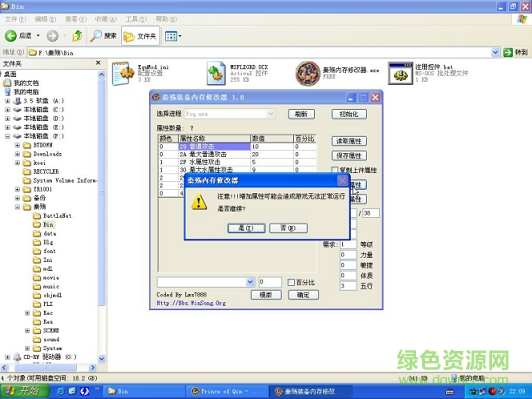532x399 pixels.
Task: Click Yes (是) in warning dialog
Action: pyautogui.click(x=246, y=228)
